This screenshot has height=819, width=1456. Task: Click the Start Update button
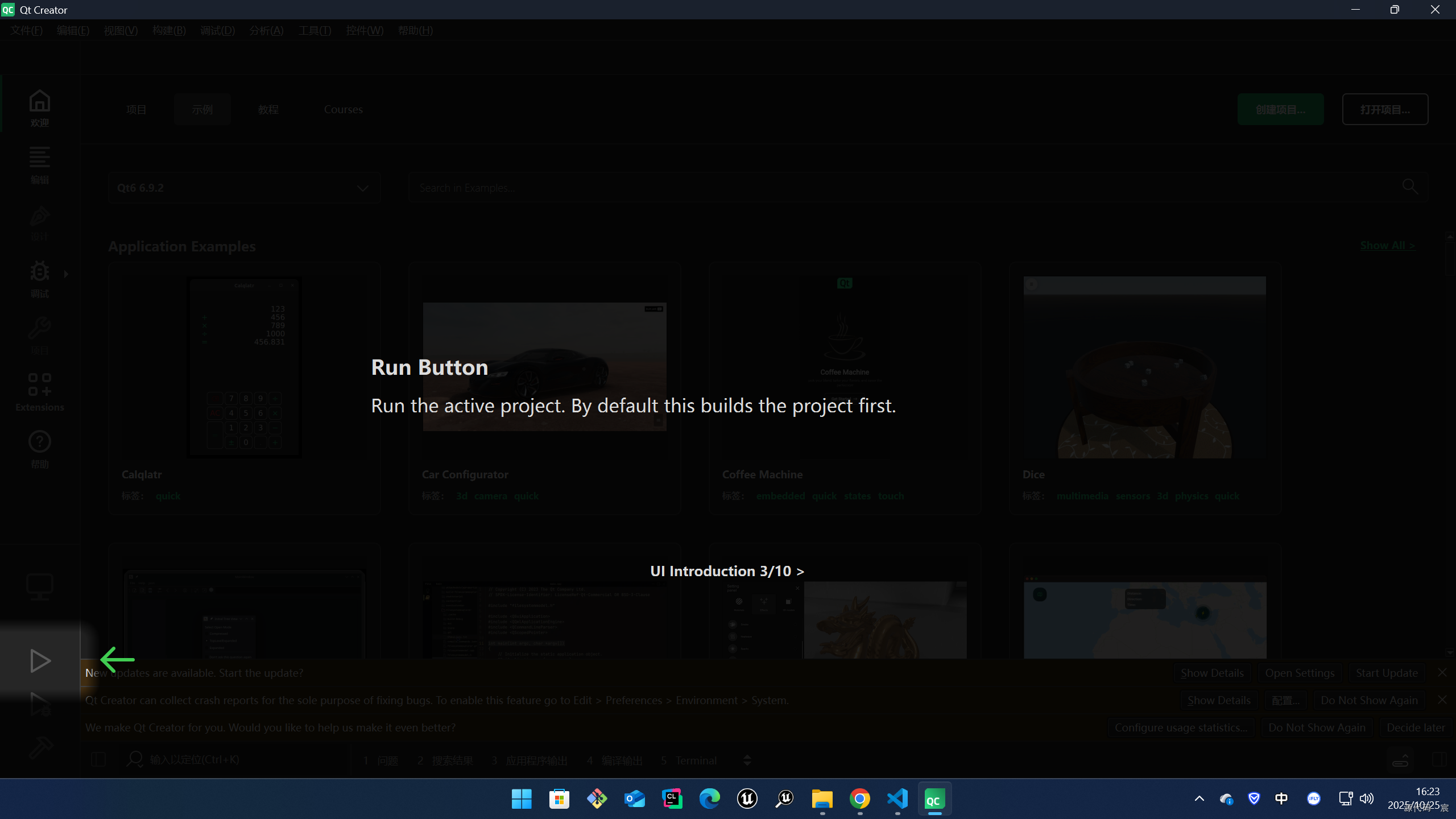[1386, 673]
